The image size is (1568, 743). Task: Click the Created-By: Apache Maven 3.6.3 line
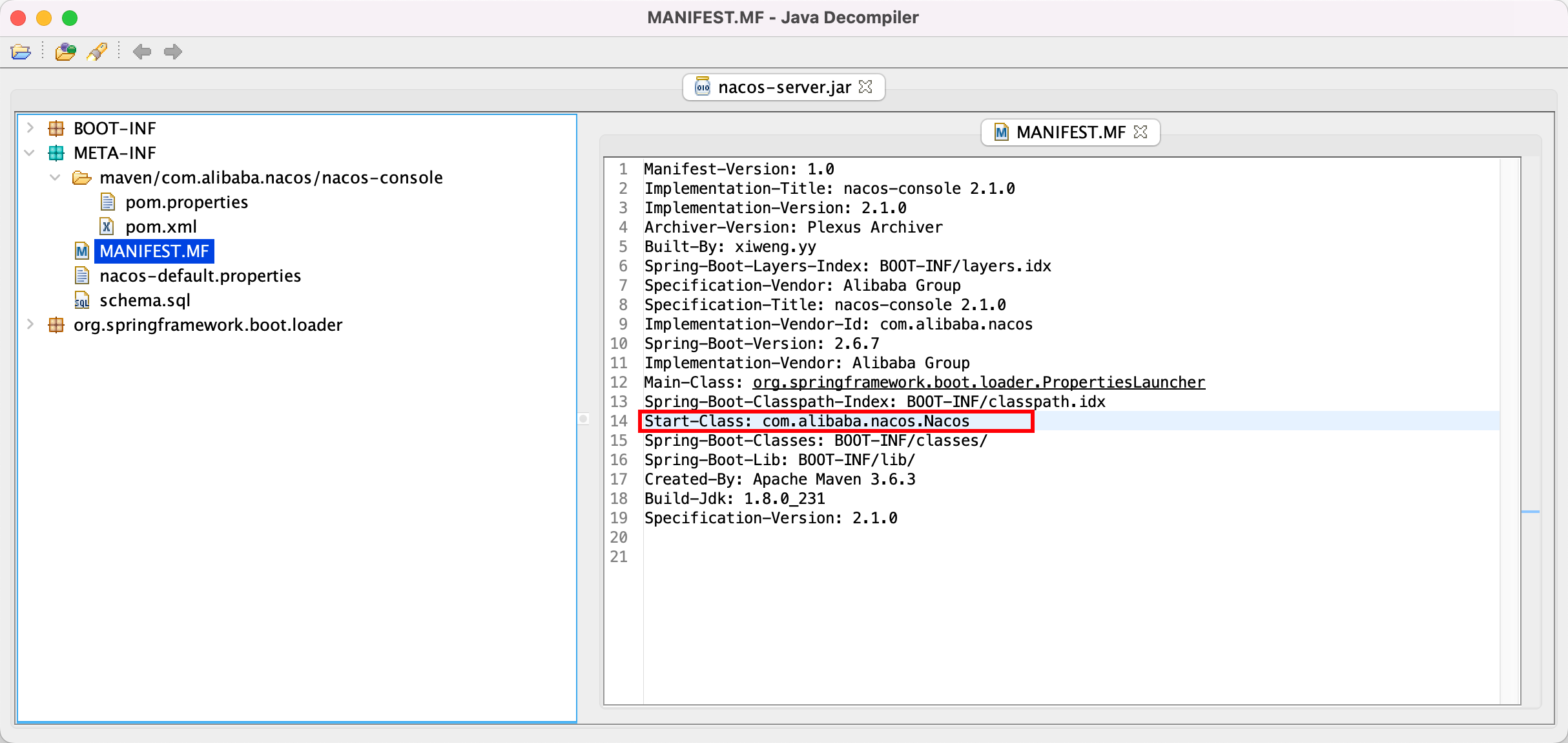click(779, 479)
